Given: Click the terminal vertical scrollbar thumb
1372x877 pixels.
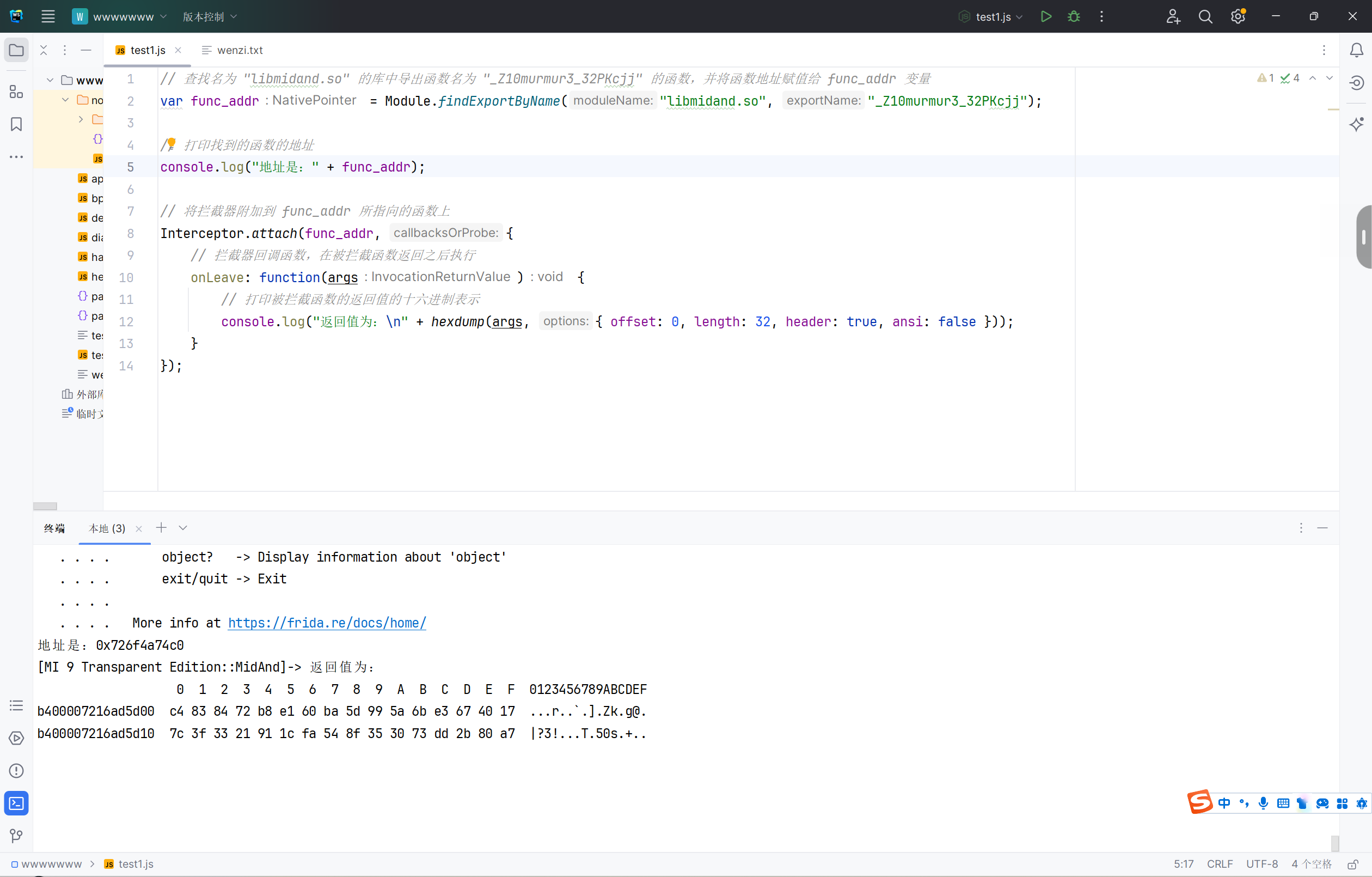Looking at the screenshot, I should (x=1335, y=843).
